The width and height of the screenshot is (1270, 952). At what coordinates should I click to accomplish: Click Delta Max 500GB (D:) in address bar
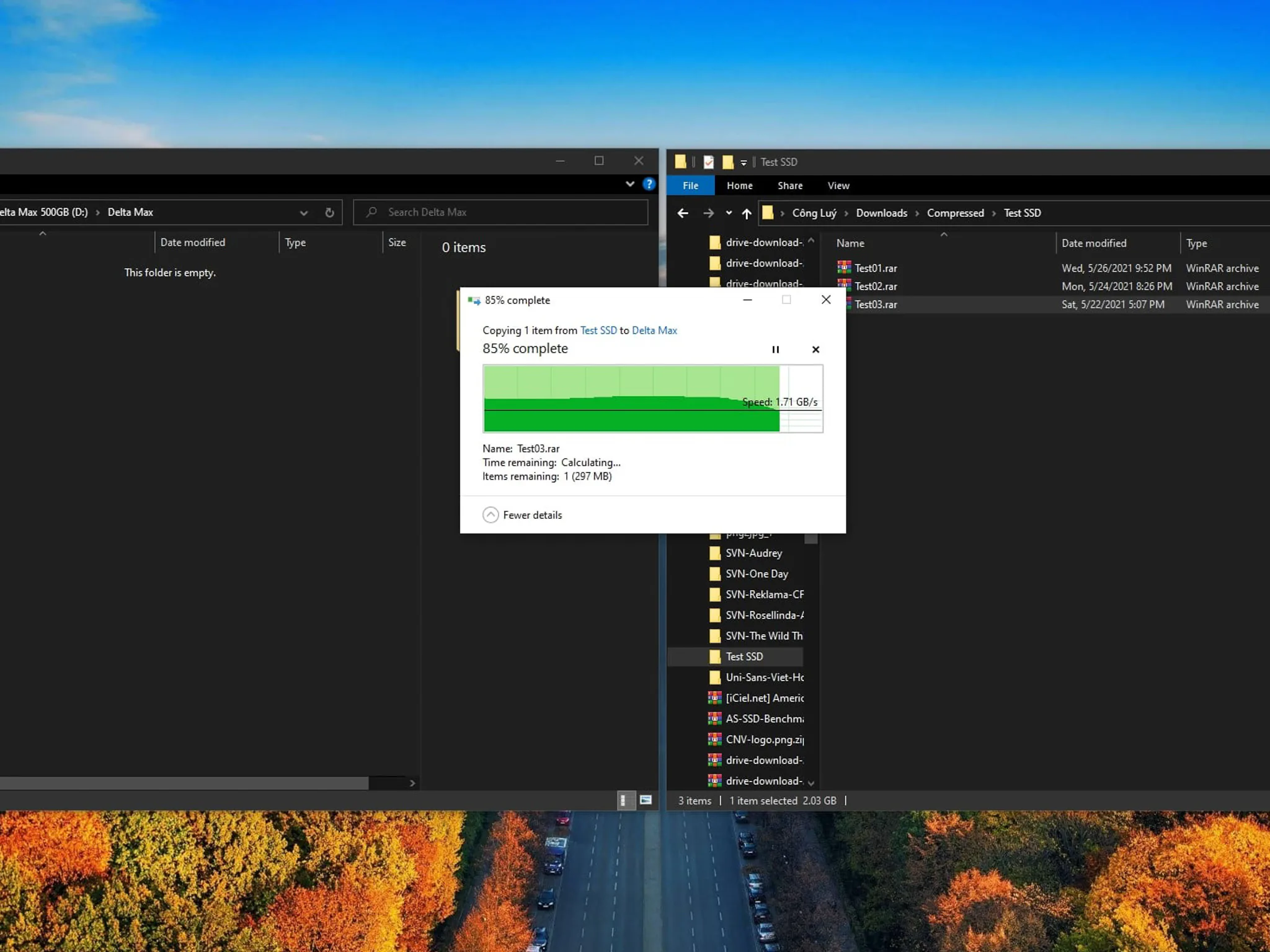(43, 212)
